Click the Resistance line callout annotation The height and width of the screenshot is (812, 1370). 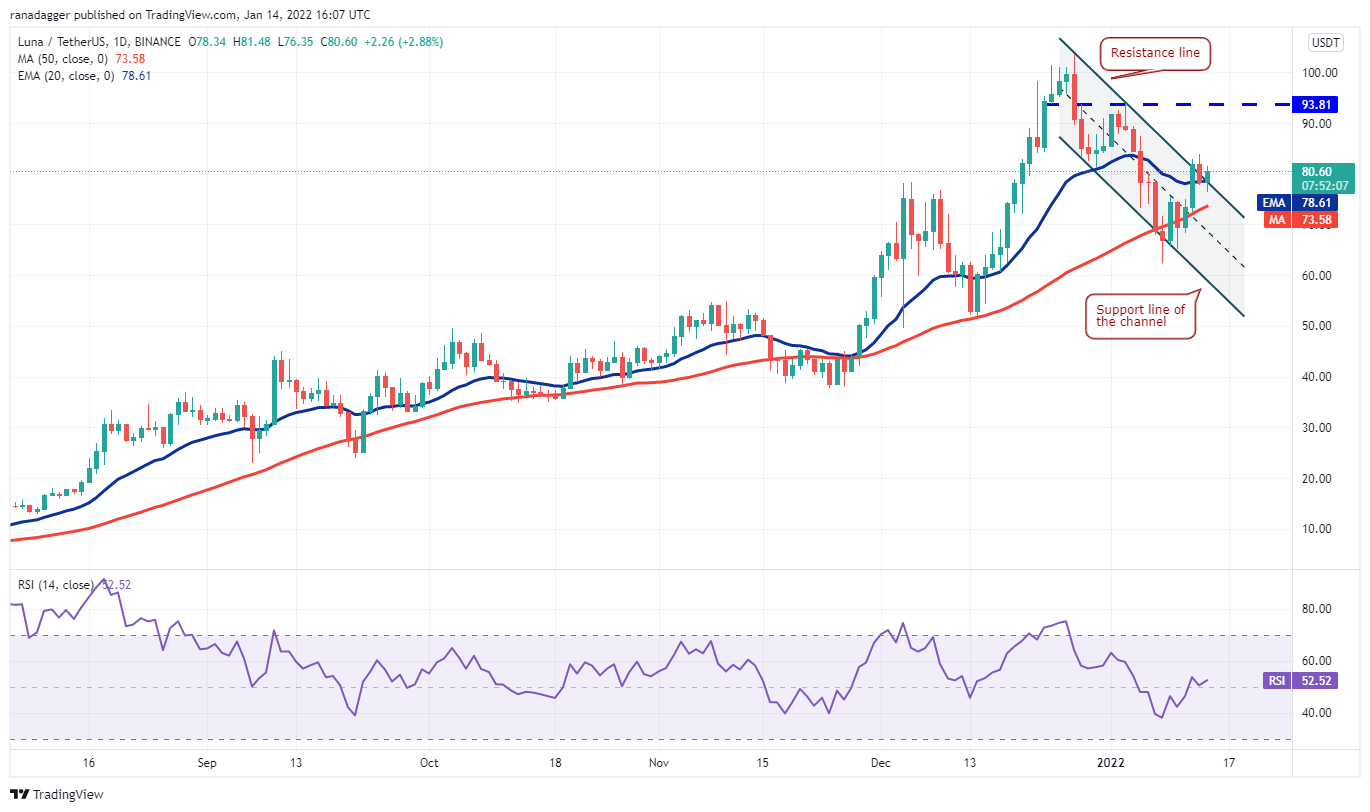point(1155,53)
